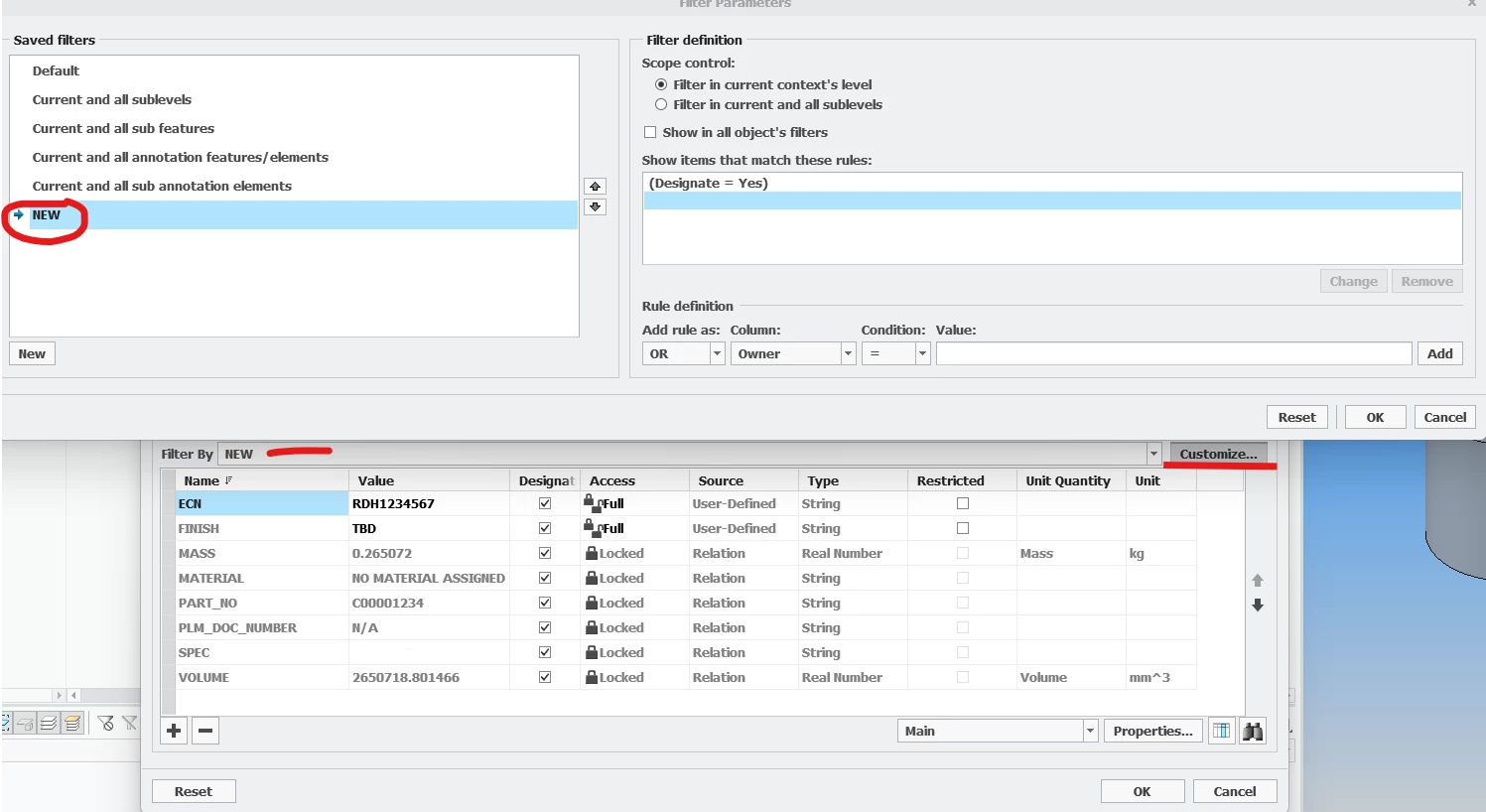Toggle Restricted checkbox for ECN

tap(963, 503)
